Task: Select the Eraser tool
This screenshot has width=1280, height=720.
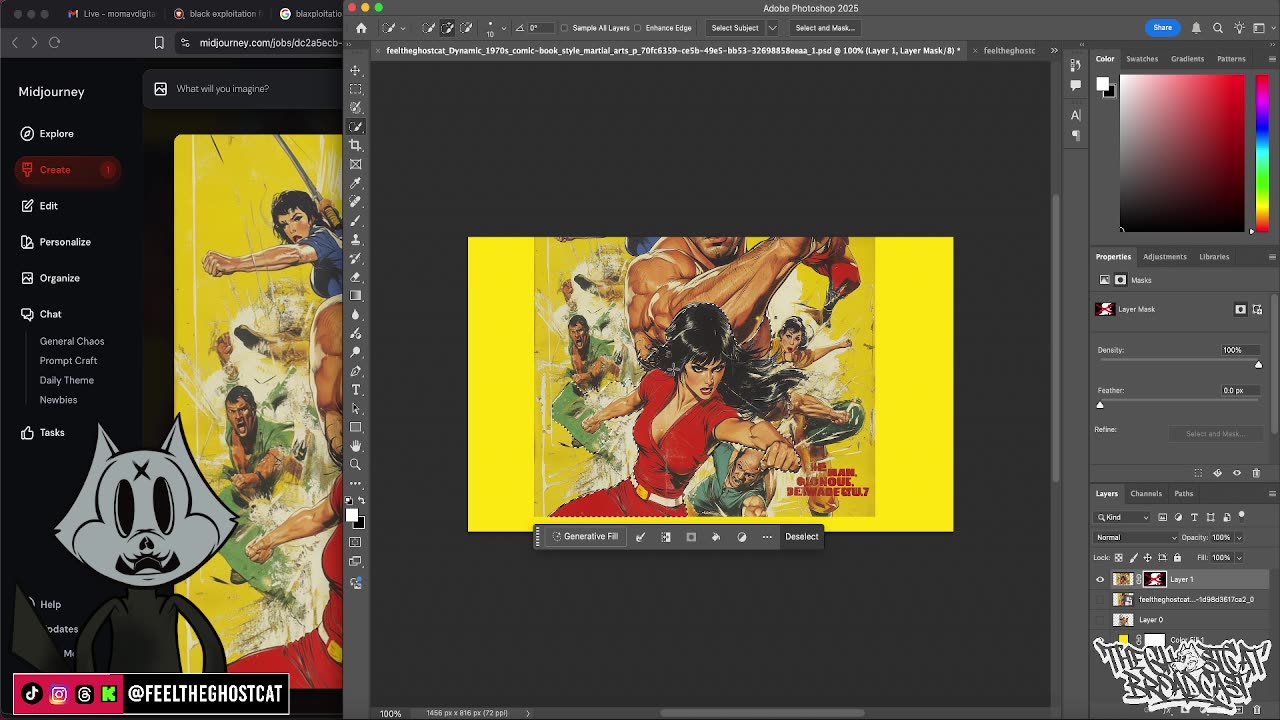Action: point(355,277)
